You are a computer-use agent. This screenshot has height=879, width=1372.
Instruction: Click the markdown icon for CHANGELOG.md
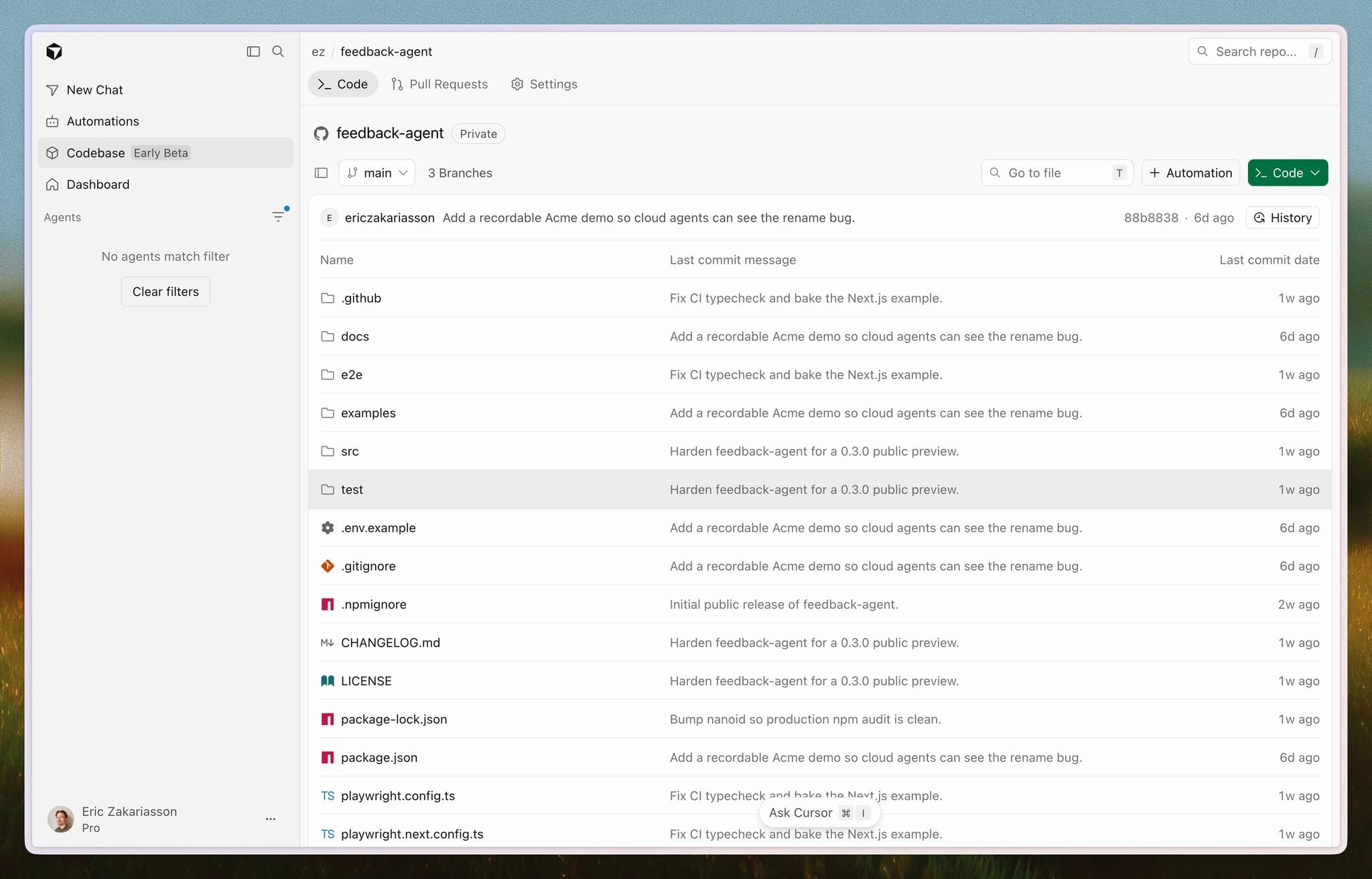[x=328, y=643]
